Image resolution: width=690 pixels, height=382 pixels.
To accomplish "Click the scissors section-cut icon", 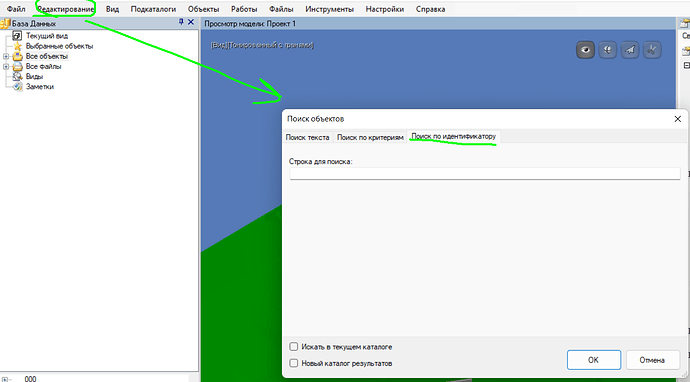I will point(652,50).
